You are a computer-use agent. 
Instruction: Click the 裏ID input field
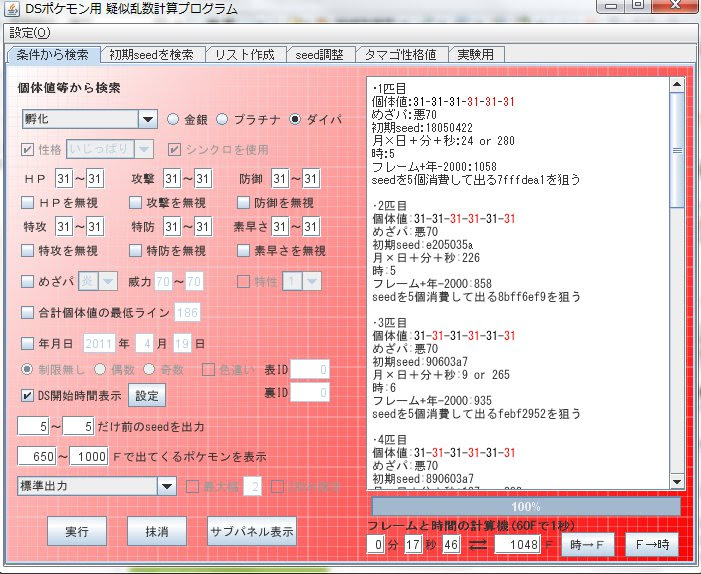[310, 393]
